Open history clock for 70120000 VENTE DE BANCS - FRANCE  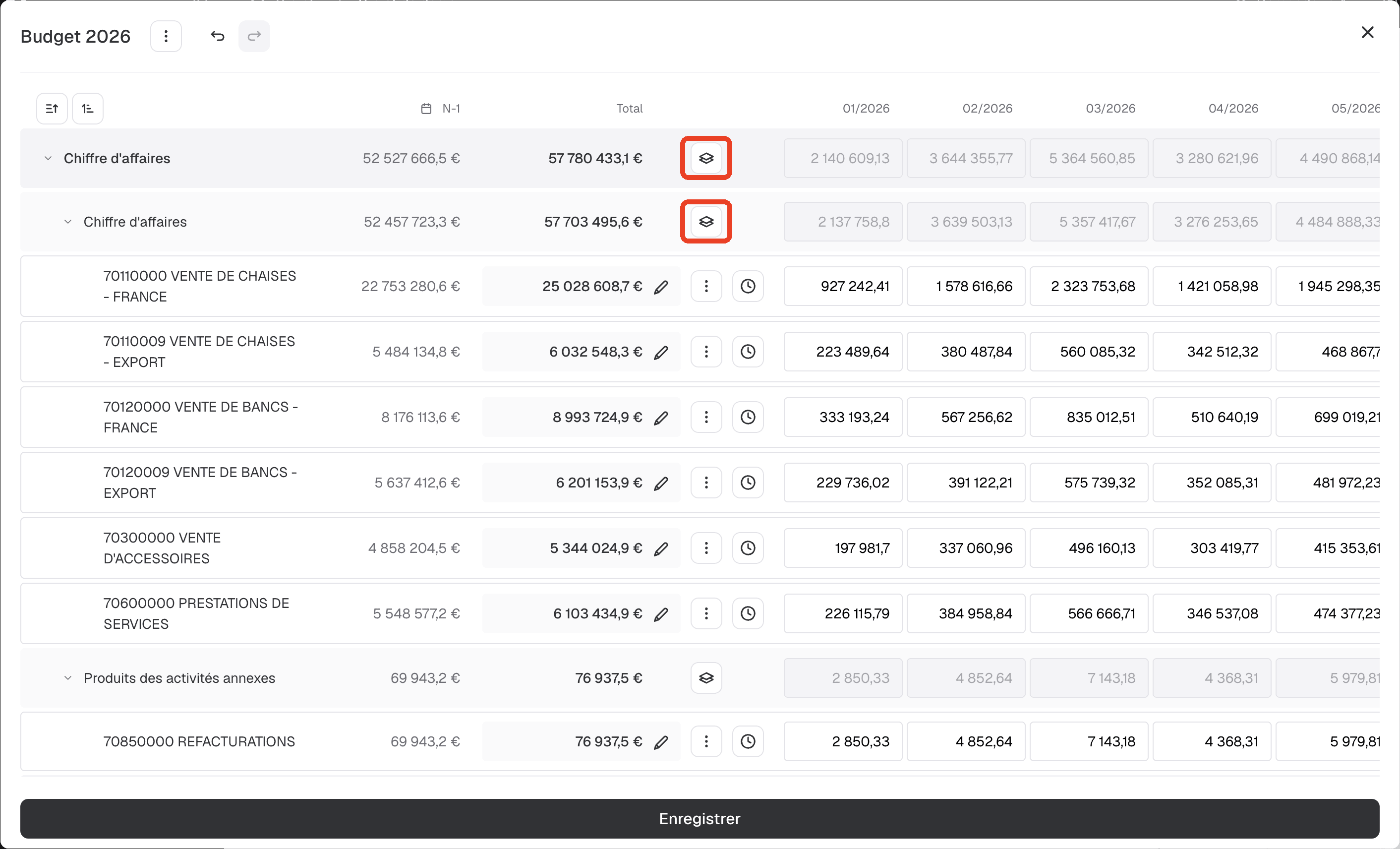[748, 417]
